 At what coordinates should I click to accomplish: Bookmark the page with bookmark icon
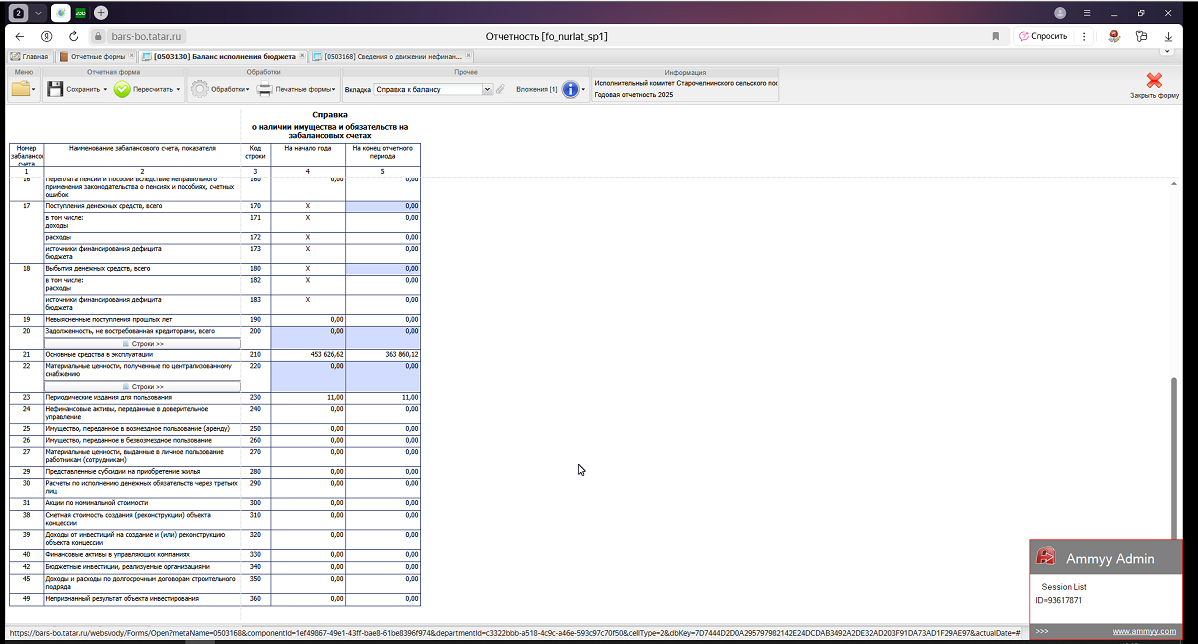pyautogui.click(x=996, y=36)
